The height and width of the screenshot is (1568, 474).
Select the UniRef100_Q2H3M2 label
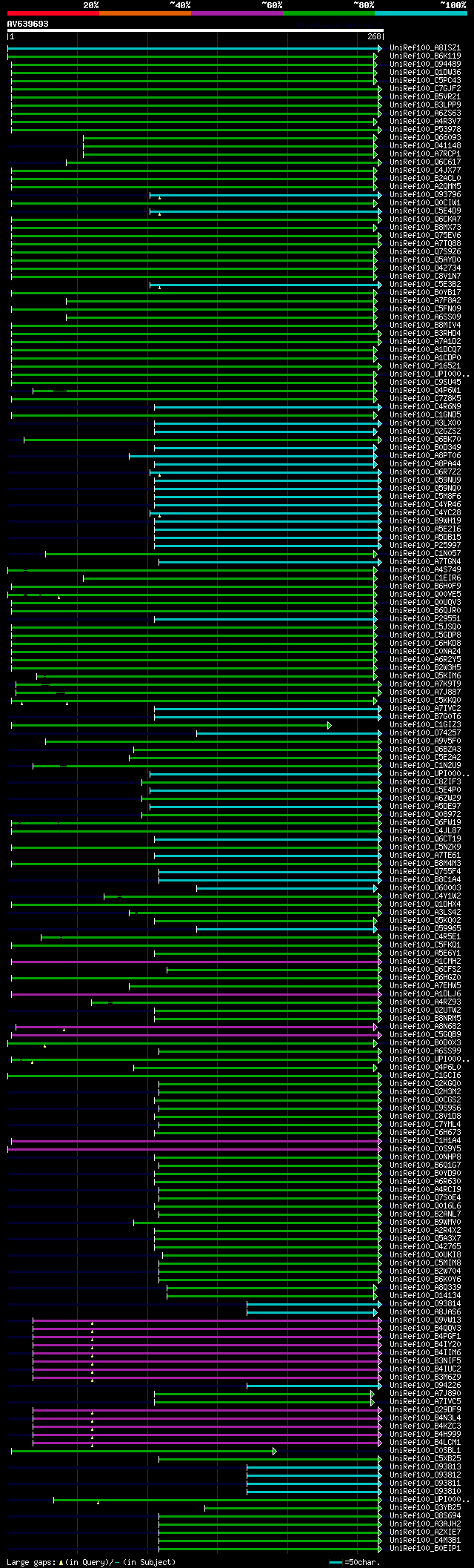[425, 1092]
